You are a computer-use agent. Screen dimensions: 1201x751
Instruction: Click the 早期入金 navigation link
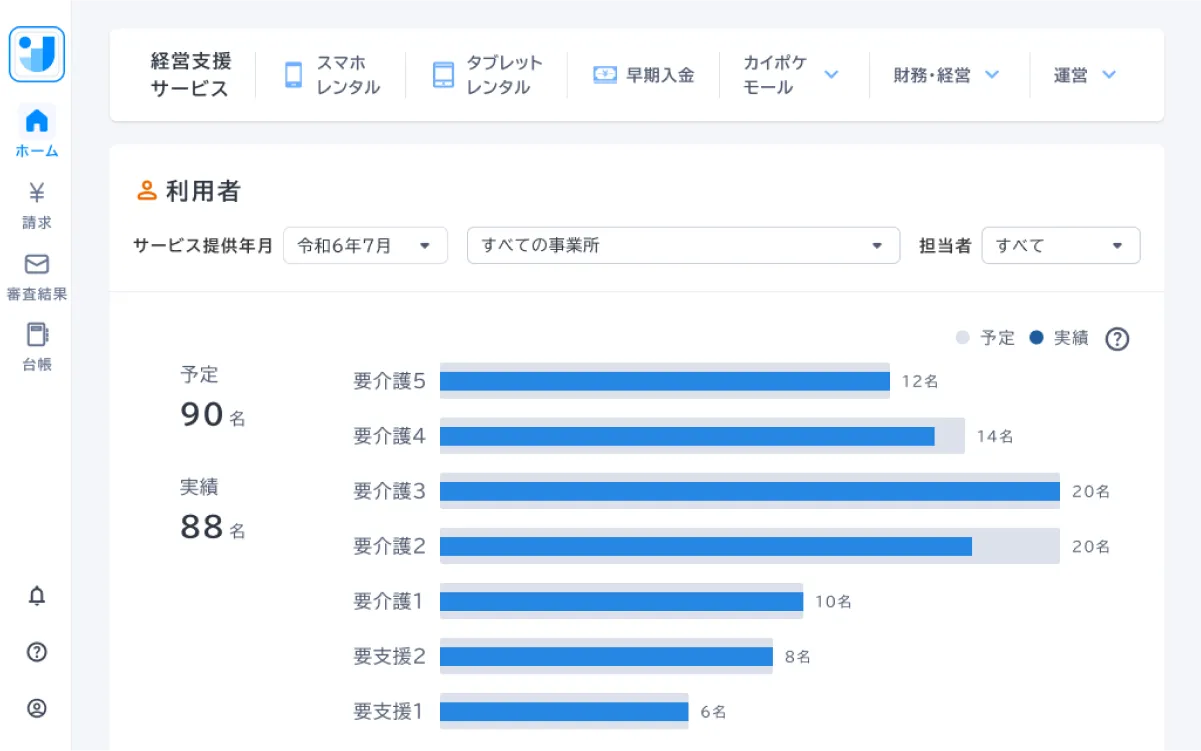coord(644,74)
